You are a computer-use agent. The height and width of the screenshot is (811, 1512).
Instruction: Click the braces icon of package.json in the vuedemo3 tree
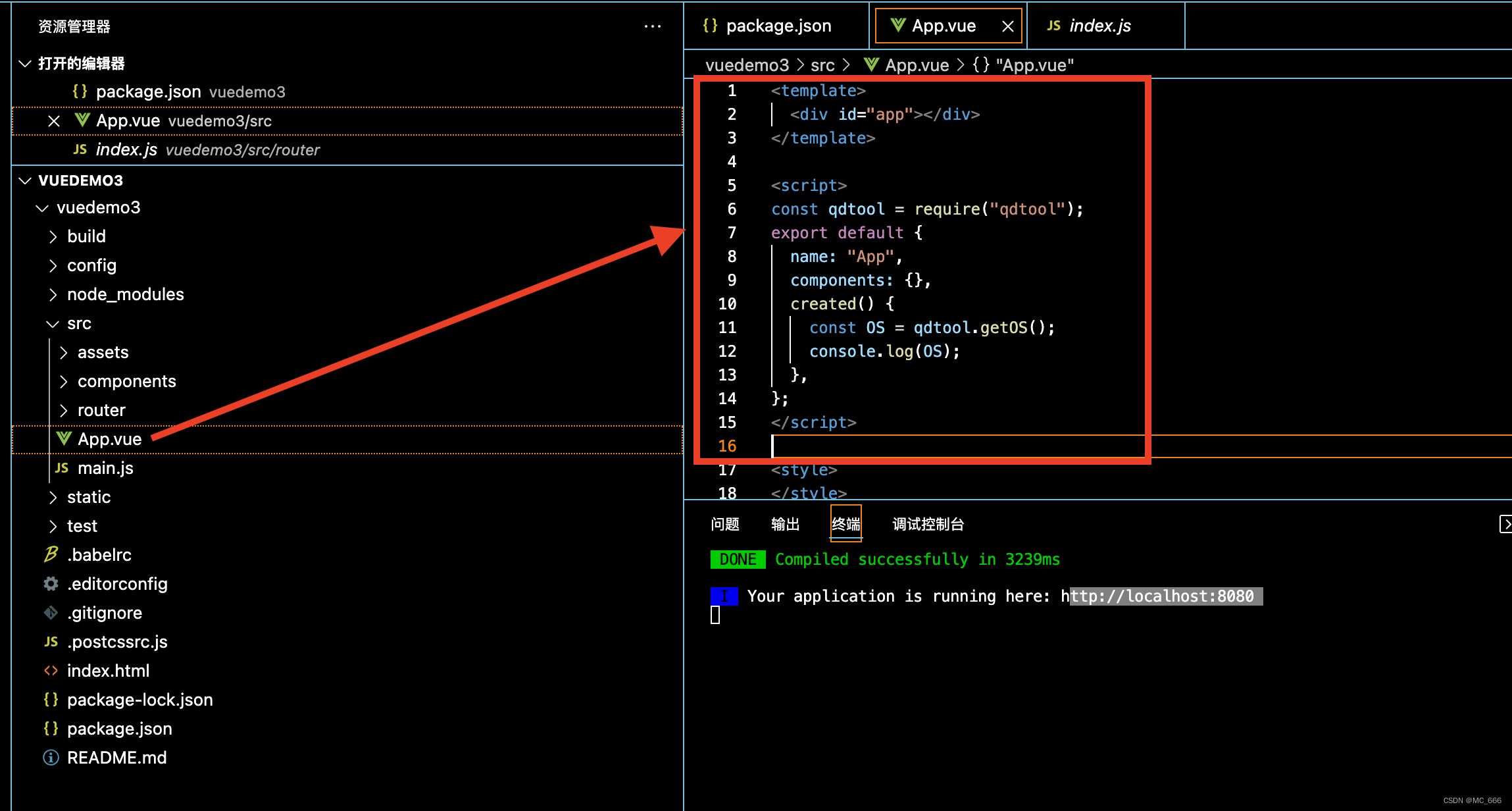pos(51,729)
